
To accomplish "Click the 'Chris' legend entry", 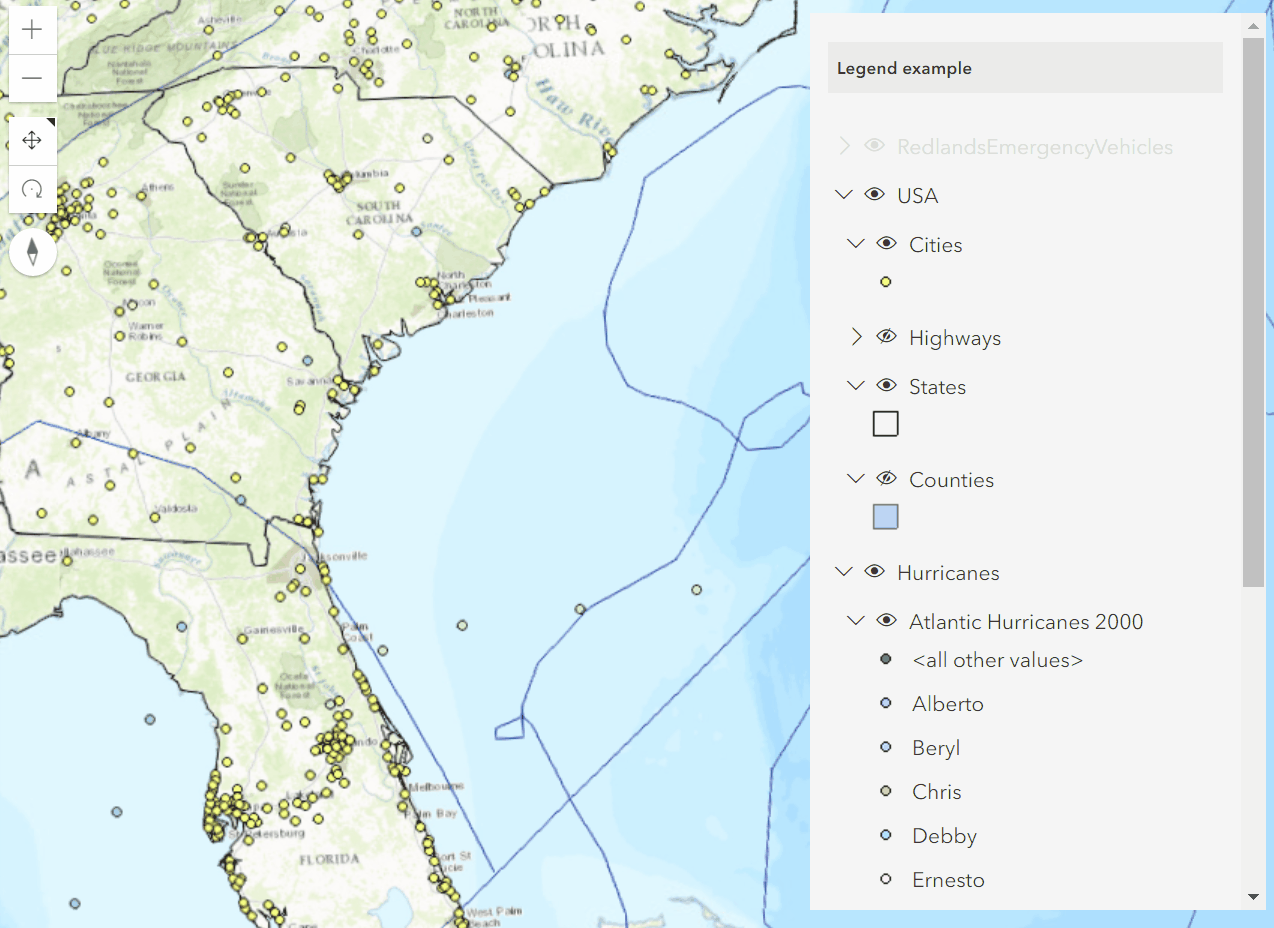I will click(937, 792).
